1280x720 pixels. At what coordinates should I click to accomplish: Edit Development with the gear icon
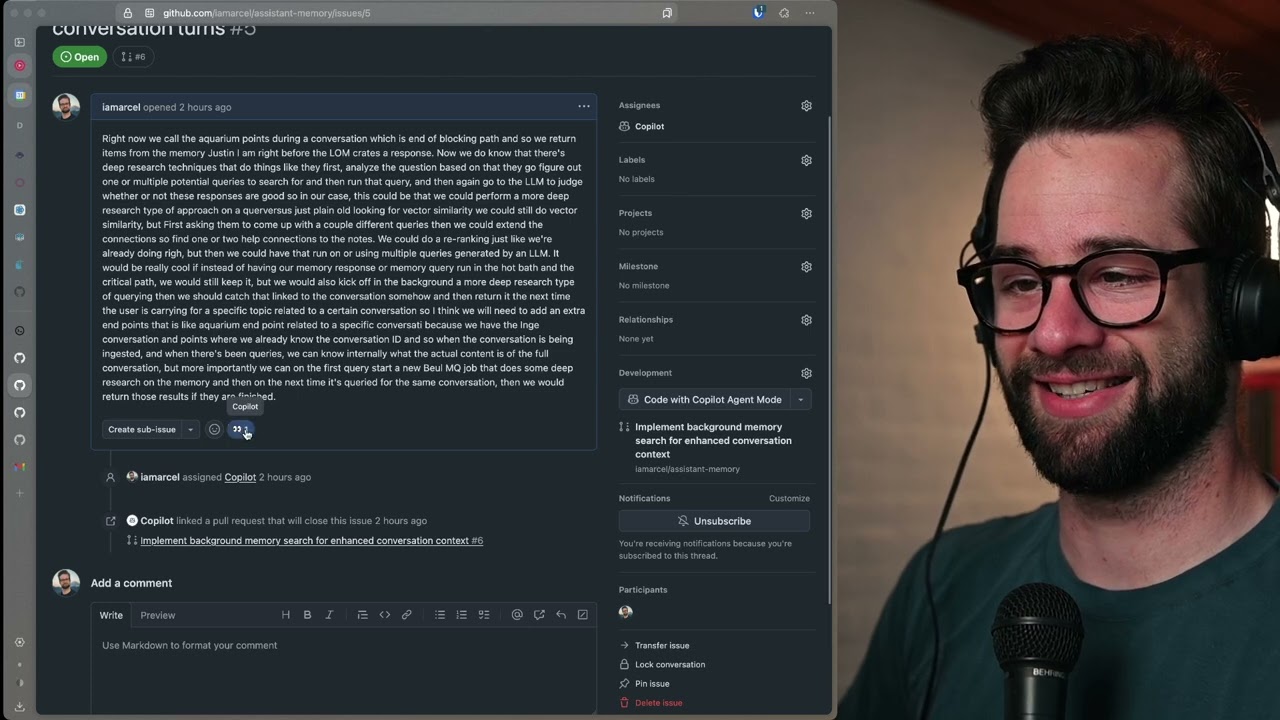click(x=806, y=373)
